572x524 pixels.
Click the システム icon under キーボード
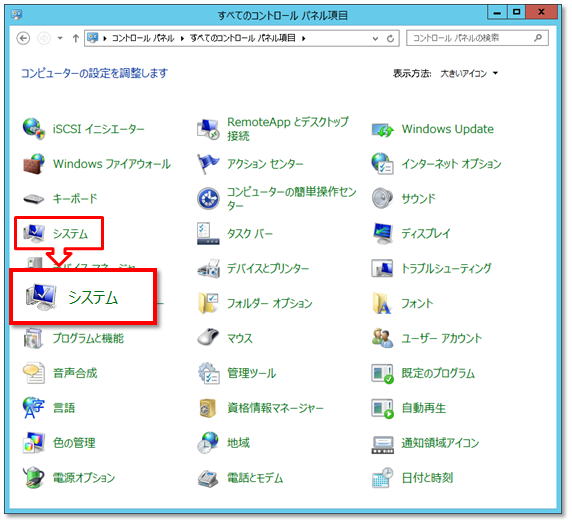pyautogui.click(x=34, y=234)
